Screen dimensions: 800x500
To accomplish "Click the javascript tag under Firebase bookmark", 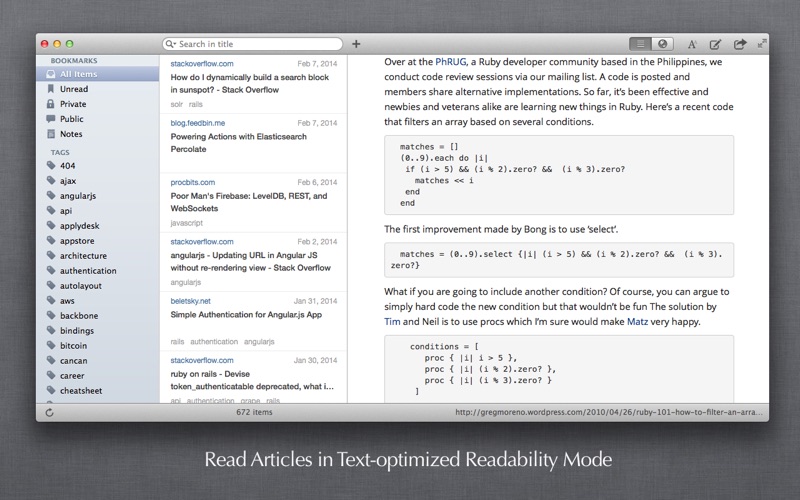I will (186, 223).
